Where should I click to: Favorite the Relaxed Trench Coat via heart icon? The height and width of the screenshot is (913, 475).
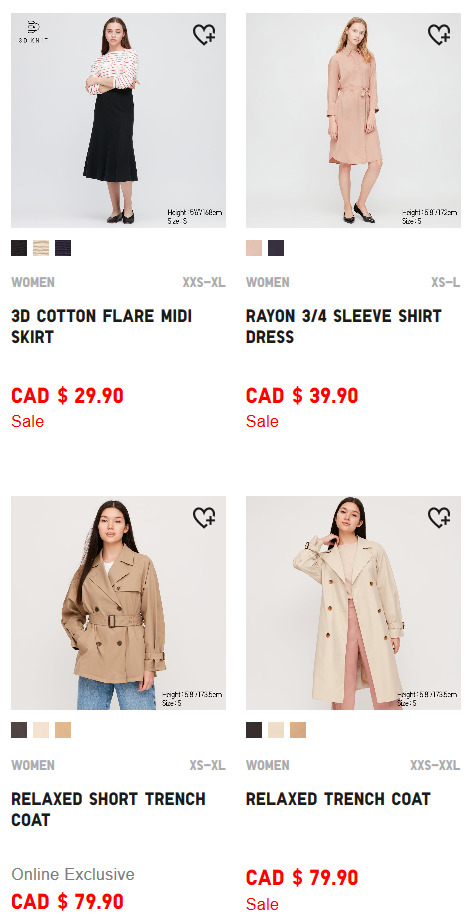click(439, 517)
